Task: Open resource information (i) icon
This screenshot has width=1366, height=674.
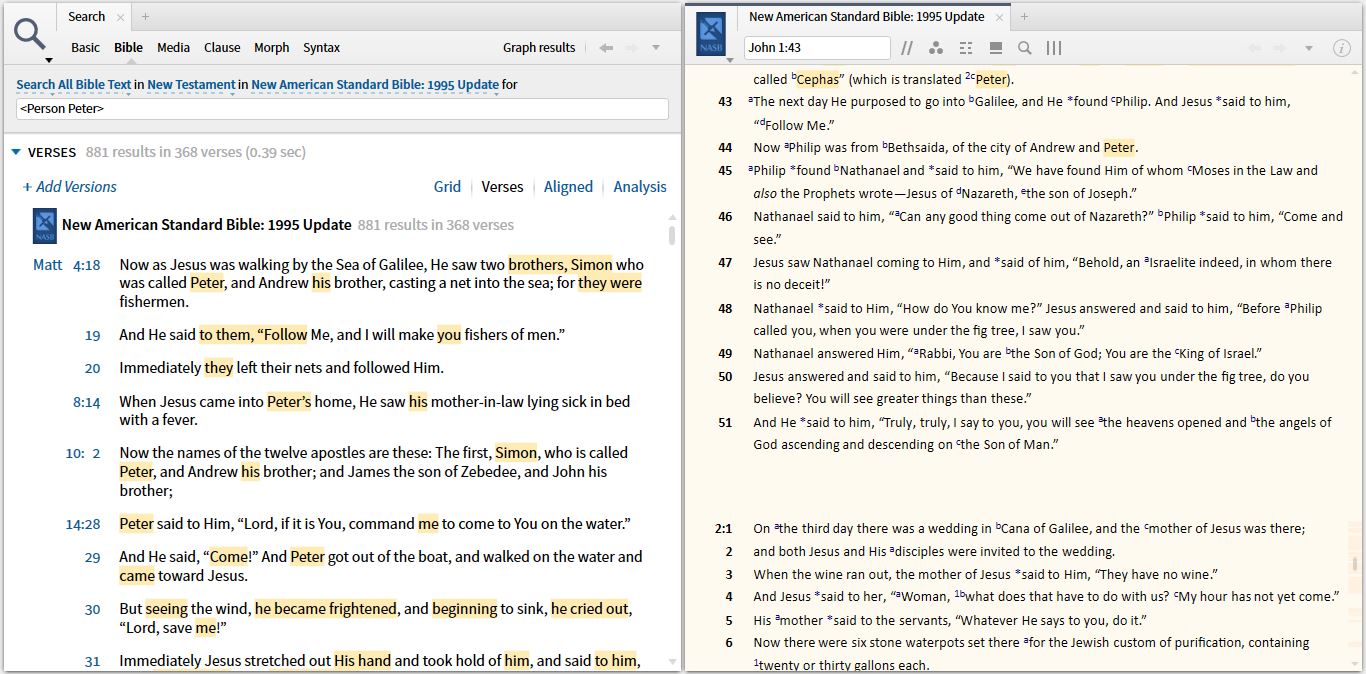Action: (x=1342, y=48)
